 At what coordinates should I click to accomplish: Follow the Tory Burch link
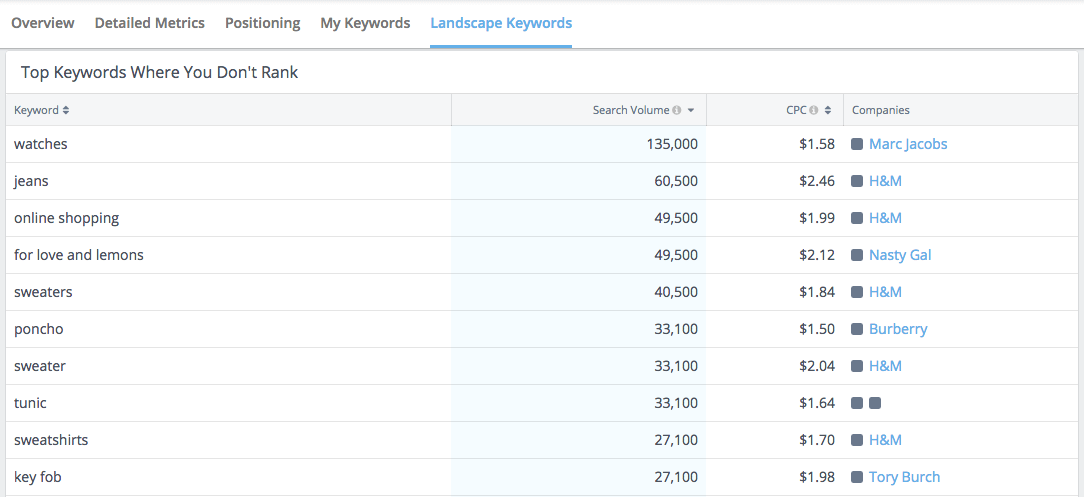point(904,477)
